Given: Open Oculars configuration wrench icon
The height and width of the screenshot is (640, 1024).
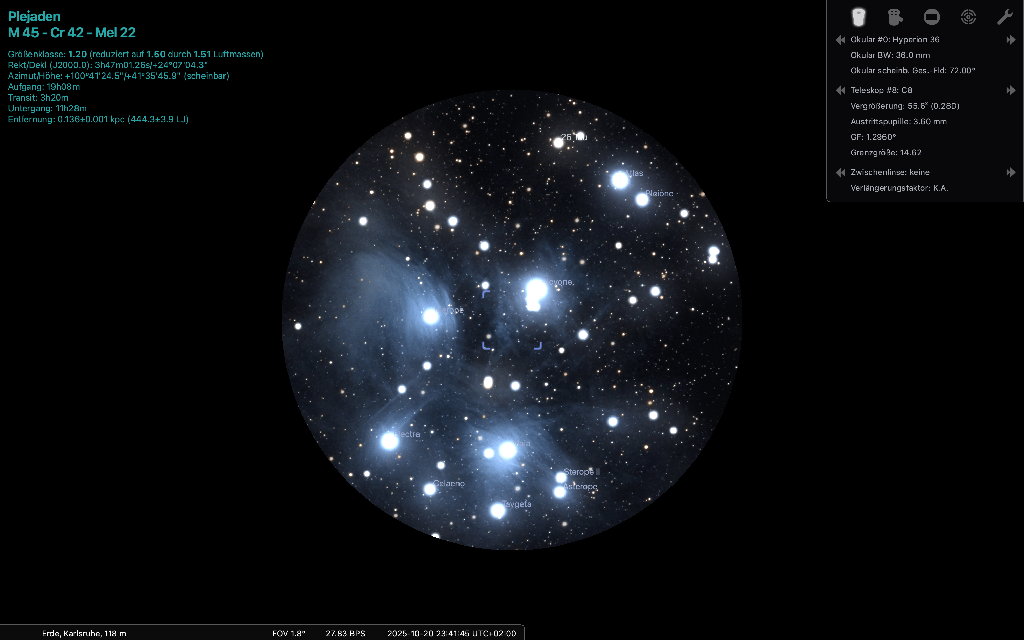Looking at the screenshot, I should pos(1005,17).
